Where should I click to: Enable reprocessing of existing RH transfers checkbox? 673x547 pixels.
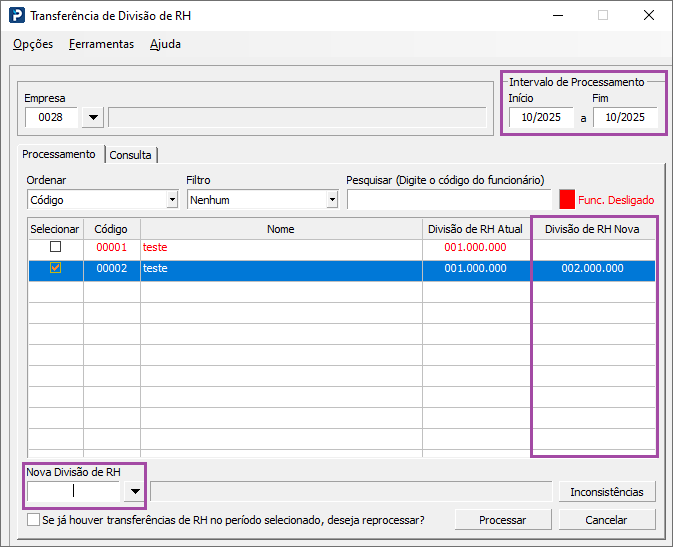[34, 520]
